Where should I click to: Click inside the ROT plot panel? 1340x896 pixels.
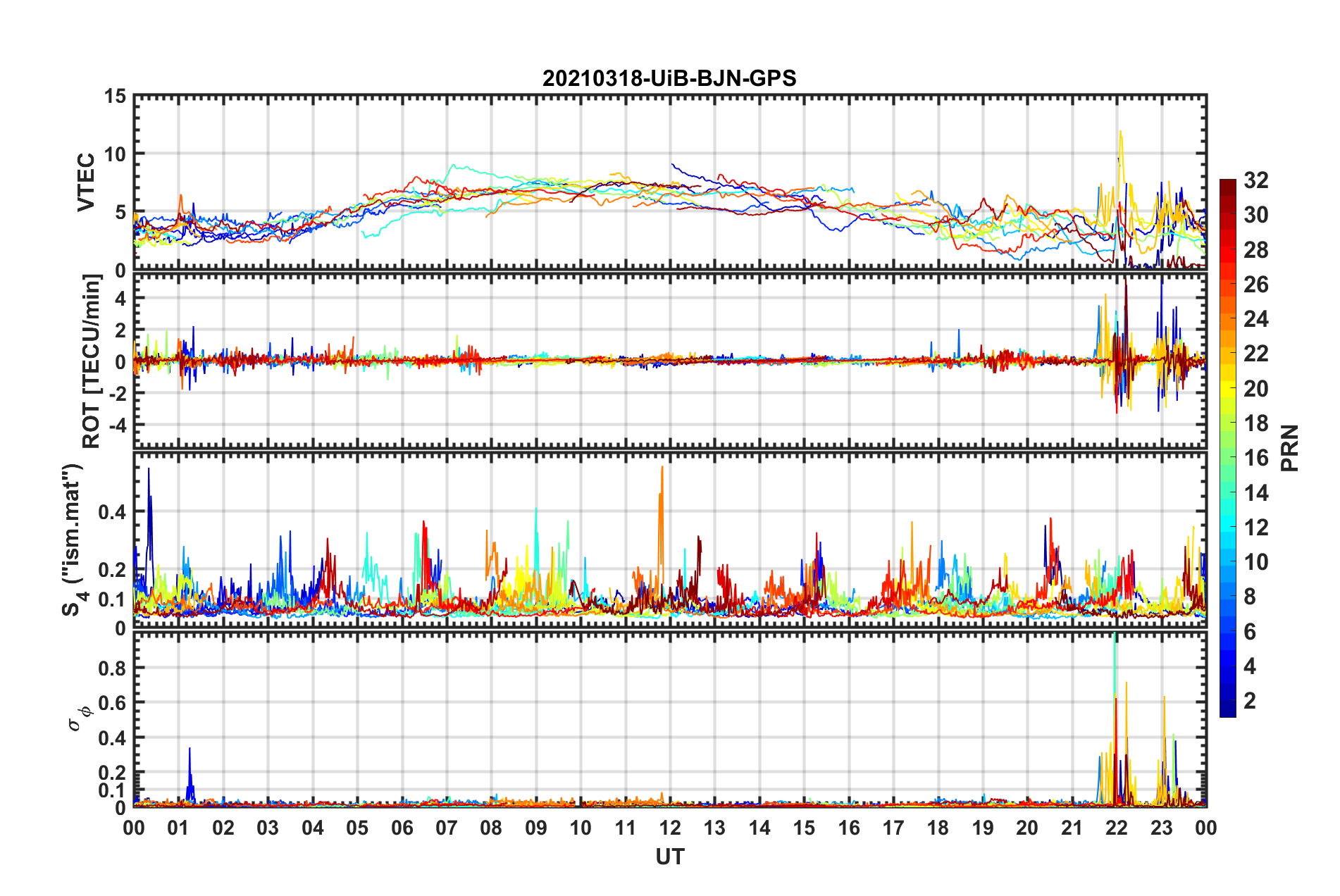coord(669,361)
